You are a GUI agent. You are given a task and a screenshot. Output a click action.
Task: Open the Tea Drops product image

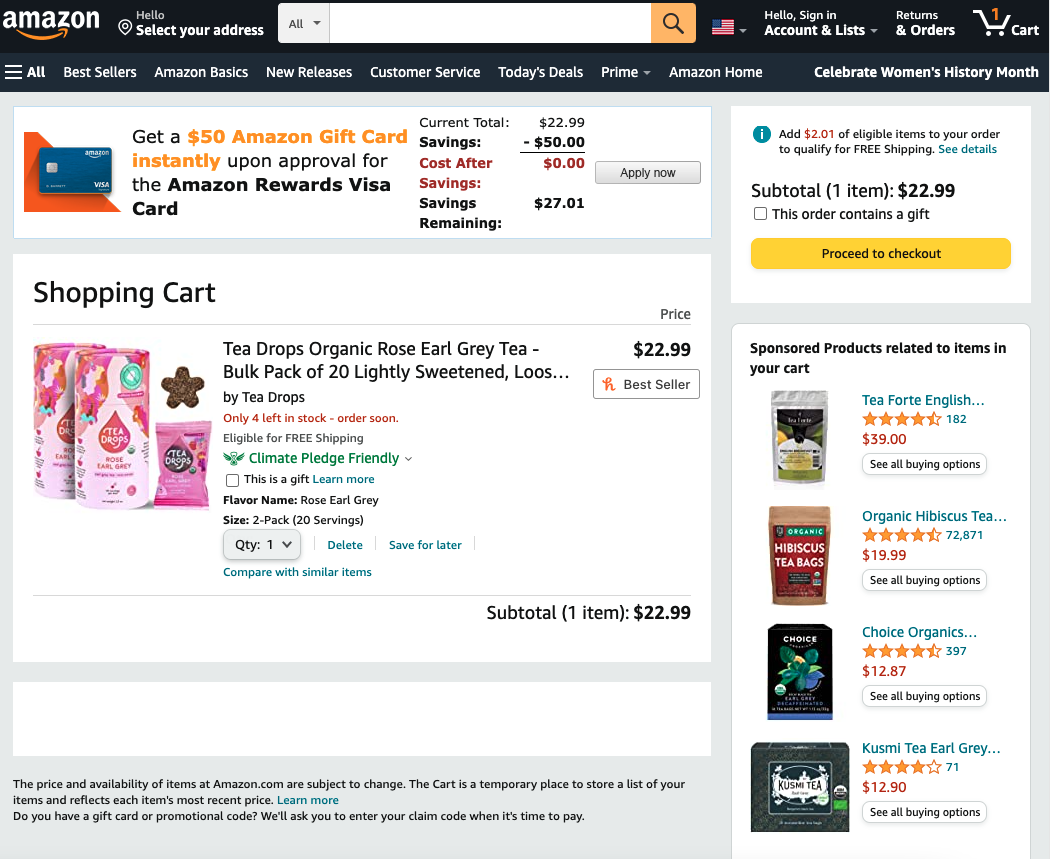[x=123, y=426]
